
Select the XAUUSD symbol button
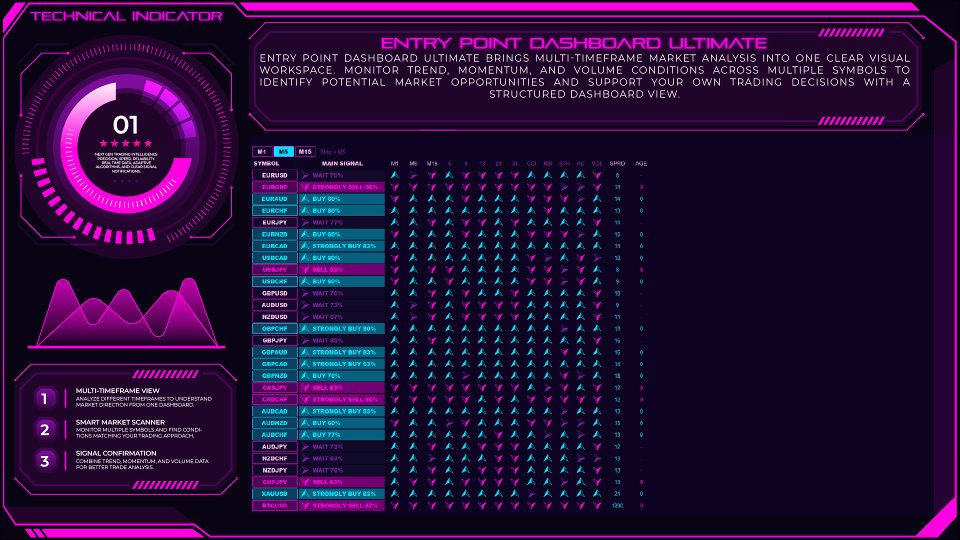275,493
